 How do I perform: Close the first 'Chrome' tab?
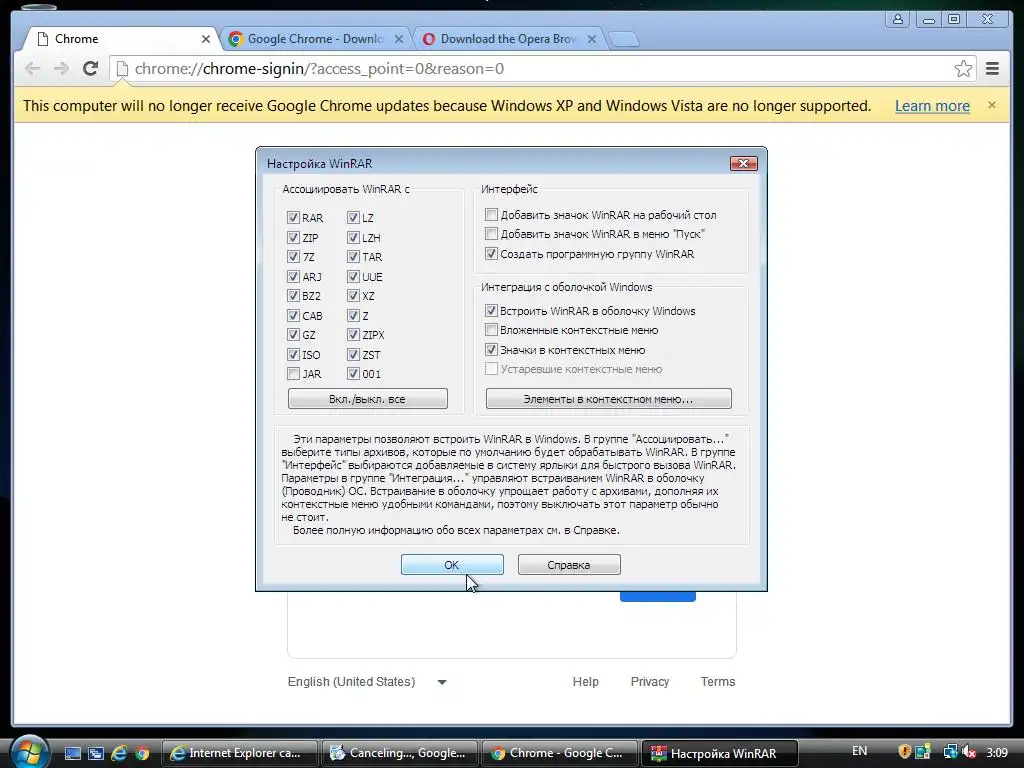[x=206, y=39]
